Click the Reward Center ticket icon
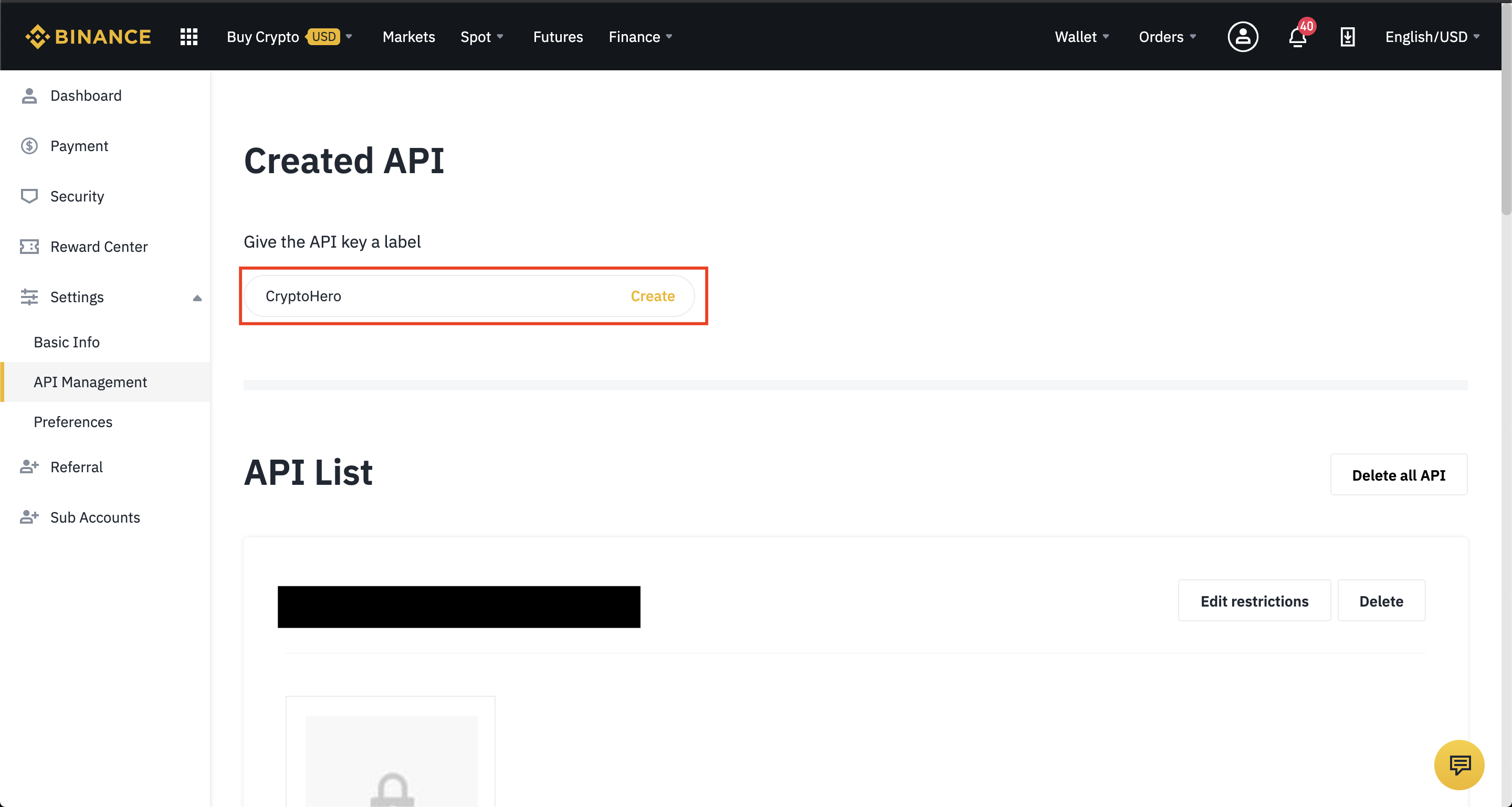 (29, 246)
